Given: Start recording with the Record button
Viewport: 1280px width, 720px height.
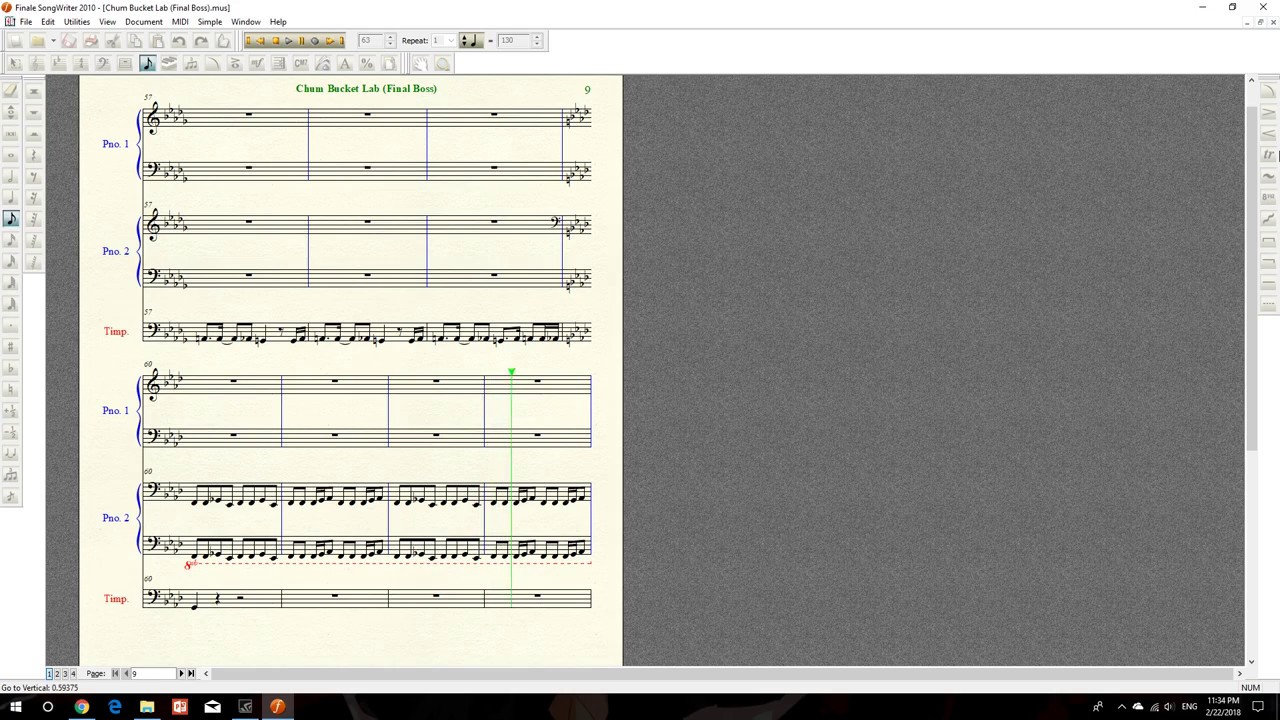Looking at the screenshot, I should click(x=314, y=41).
